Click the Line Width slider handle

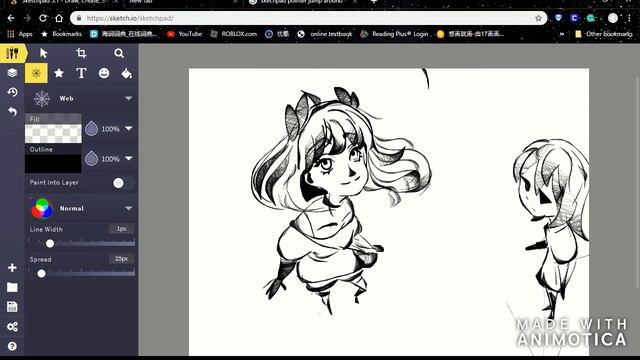coord(50,244)
